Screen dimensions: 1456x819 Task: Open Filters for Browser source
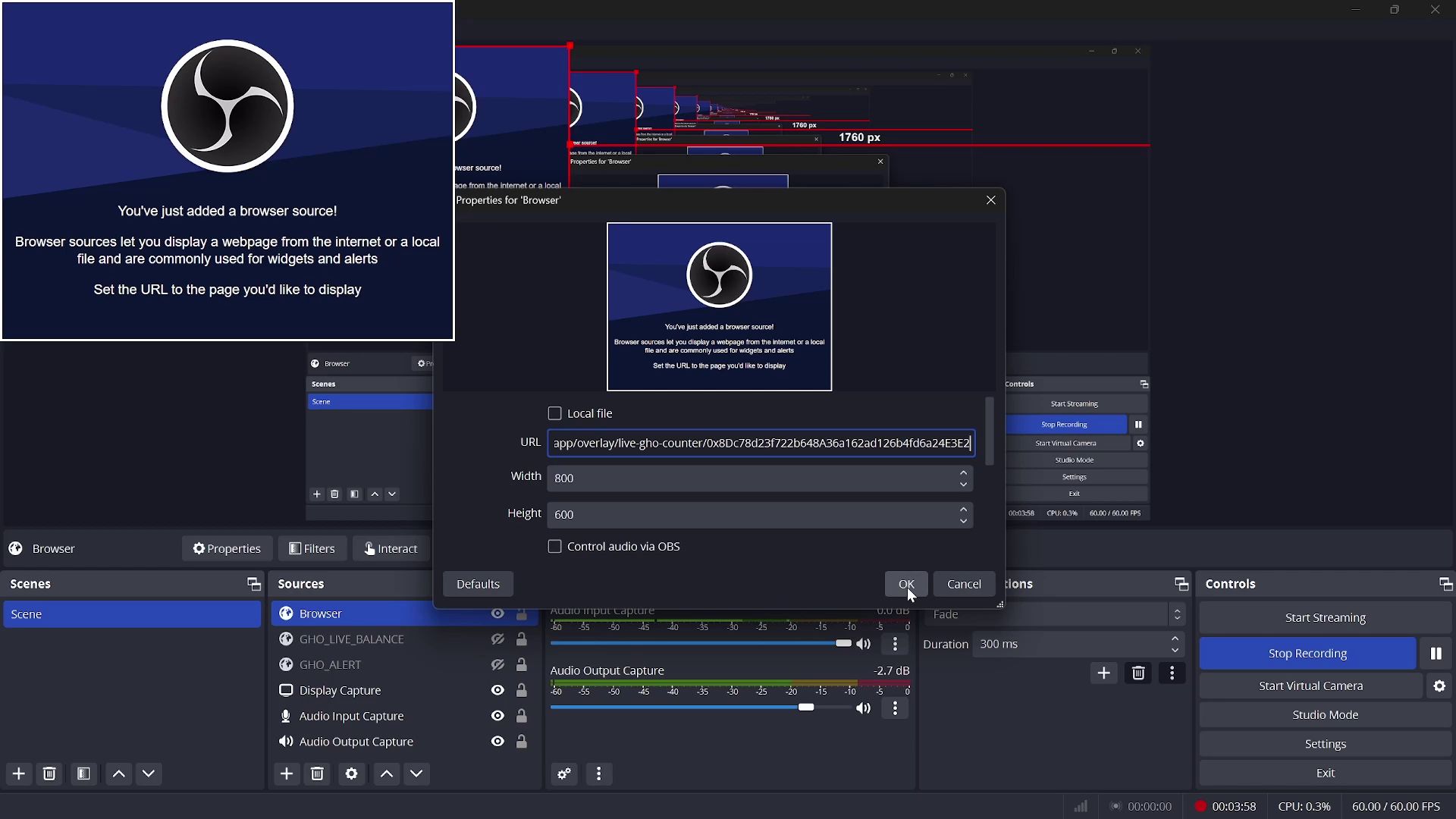click(x=312, y=548)
